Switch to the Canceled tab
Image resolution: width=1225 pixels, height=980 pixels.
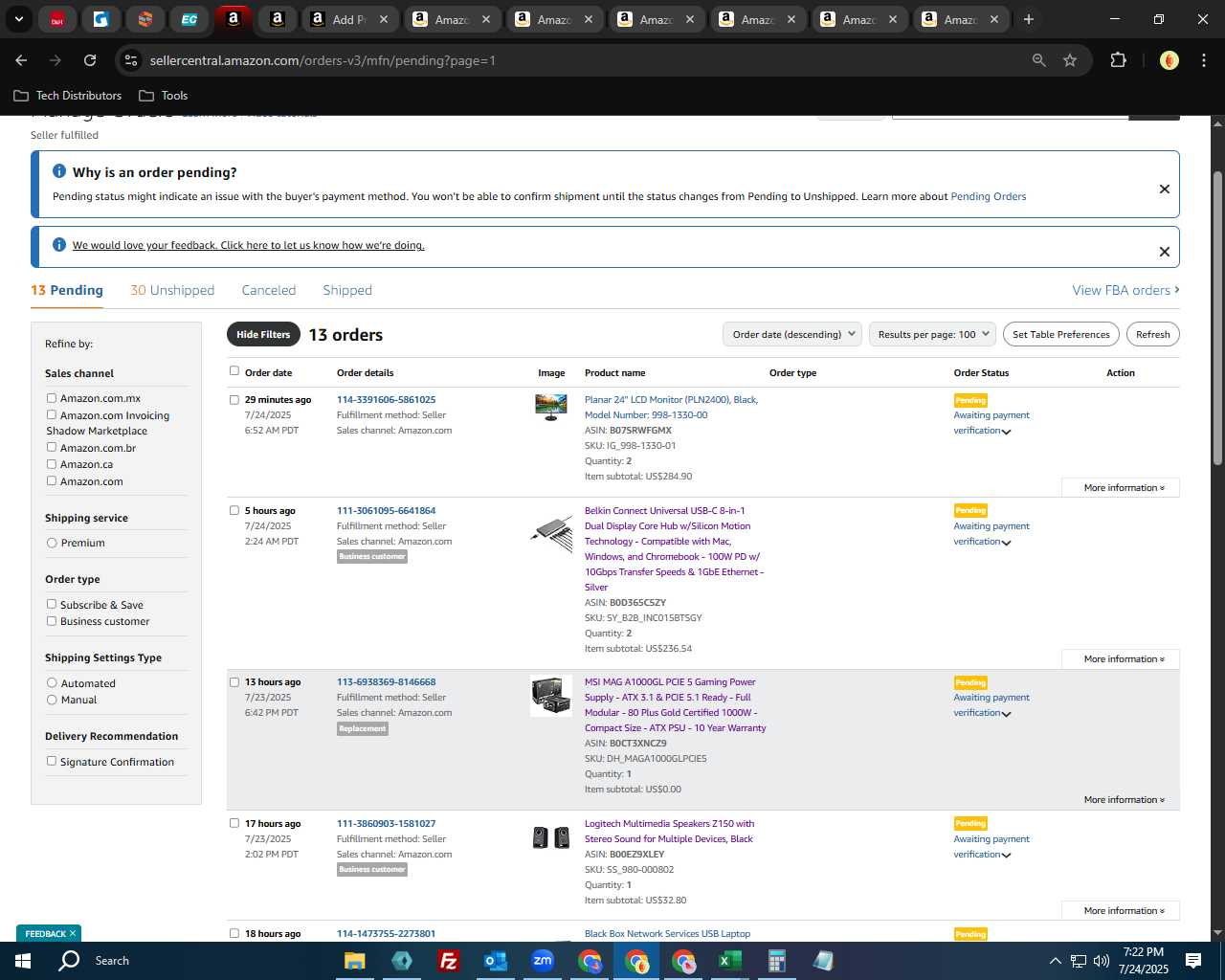click(269, 290)
